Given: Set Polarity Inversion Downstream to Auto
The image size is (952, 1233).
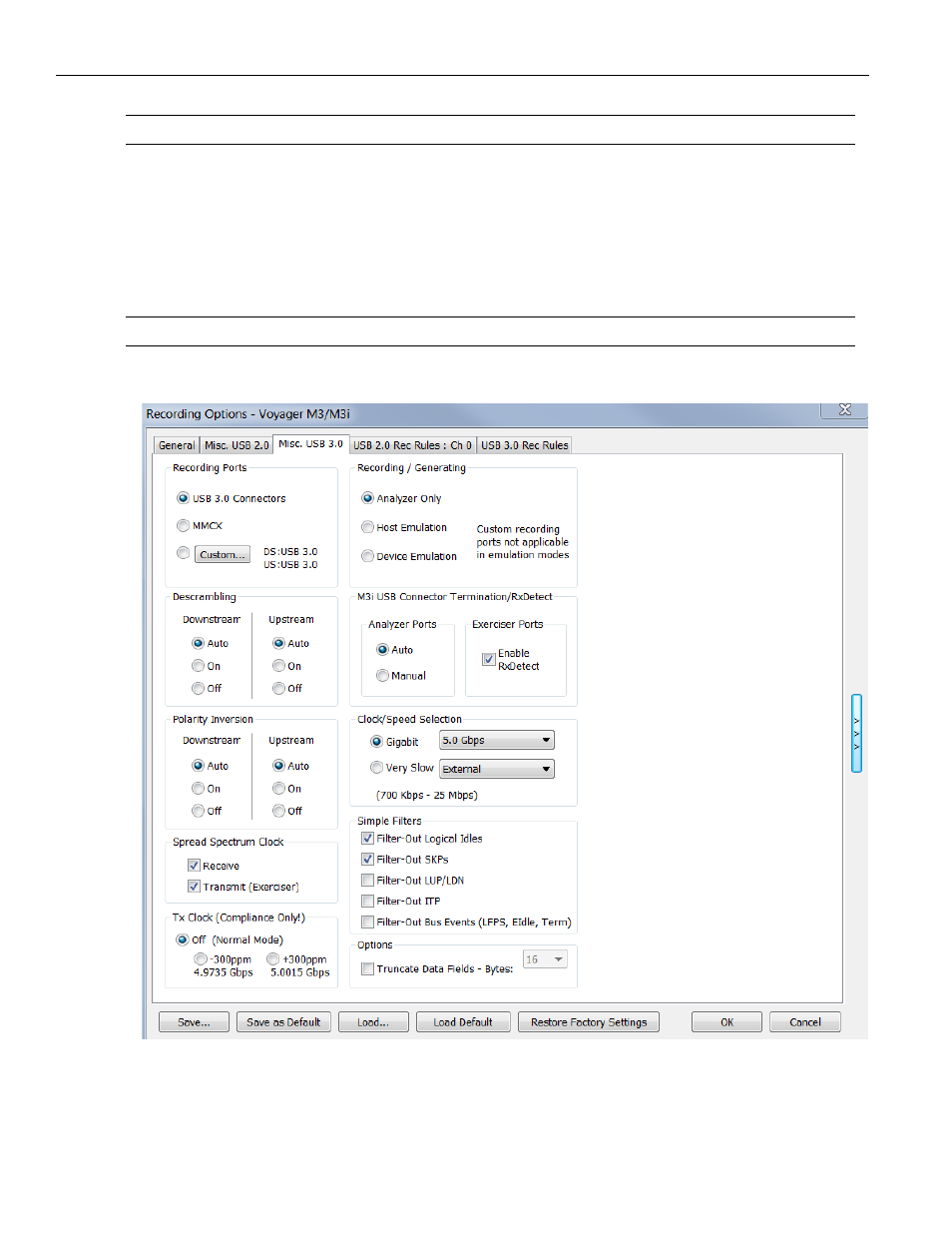Looking at the screenshot, I should [198, 766].
